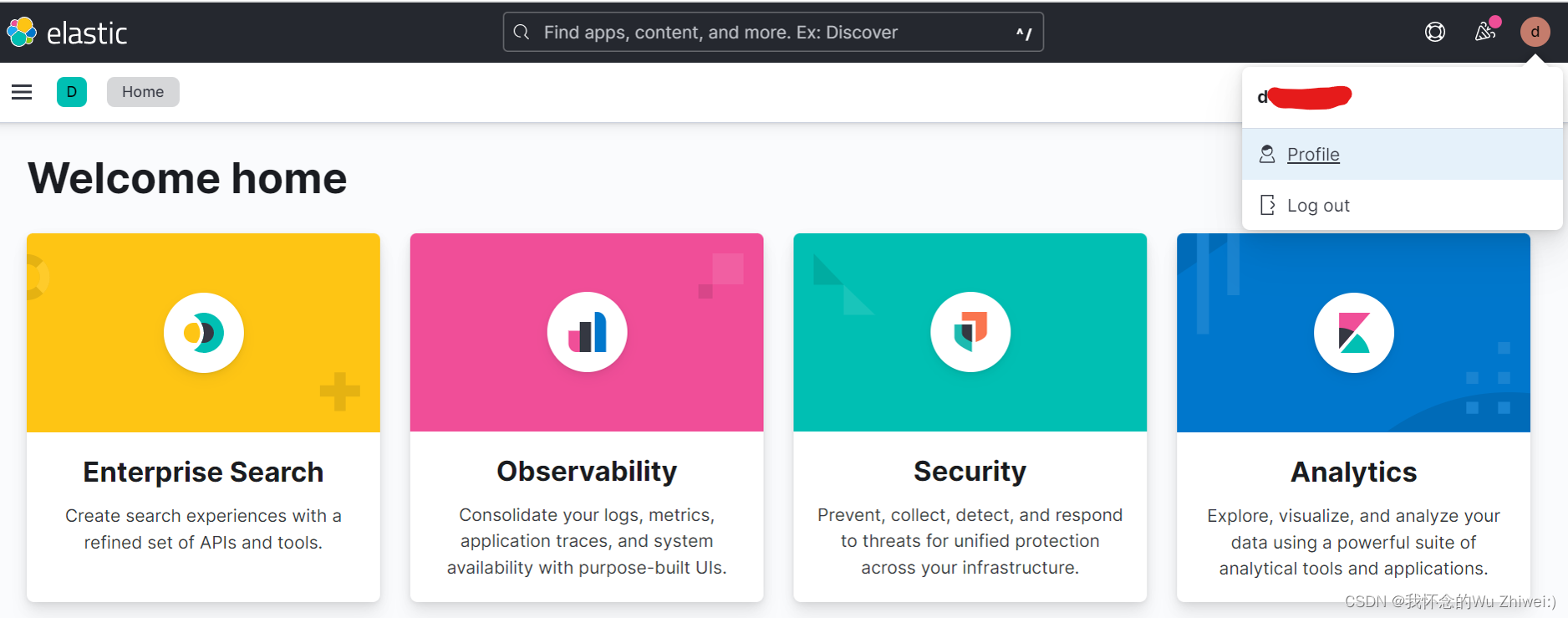Click the Enterprise Search logo icon
The image size is (1568, 618).
204,333
